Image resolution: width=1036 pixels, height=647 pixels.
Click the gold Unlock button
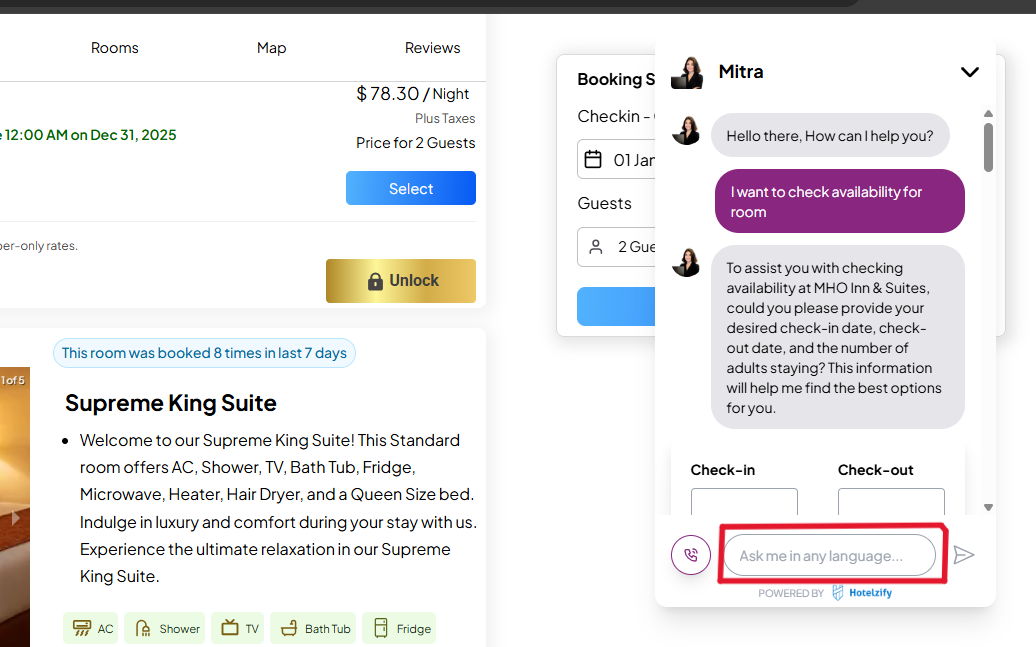point(401,281)
